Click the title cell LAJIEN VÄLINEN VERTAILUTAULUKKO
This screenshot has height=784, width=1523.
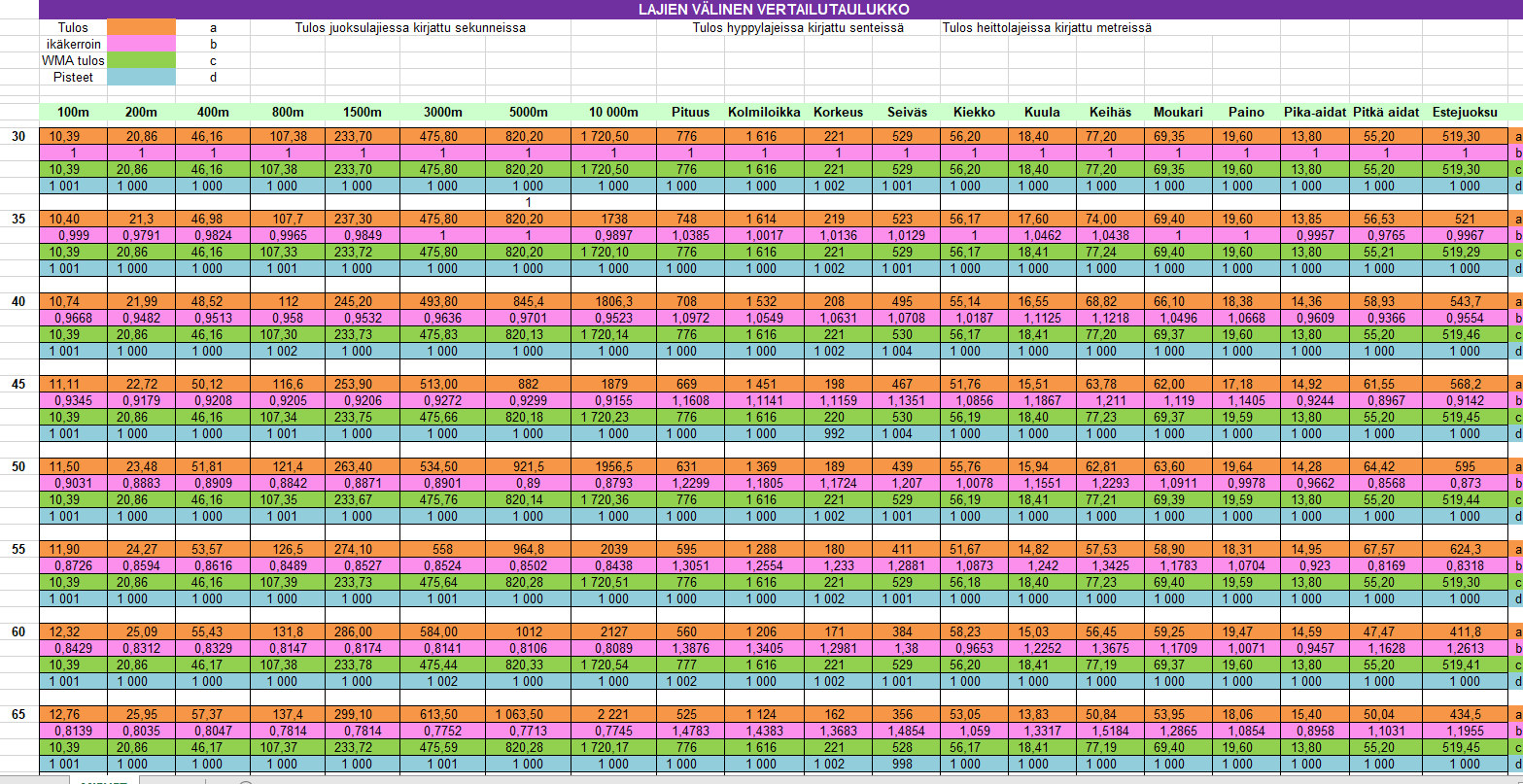pos(761,10)
